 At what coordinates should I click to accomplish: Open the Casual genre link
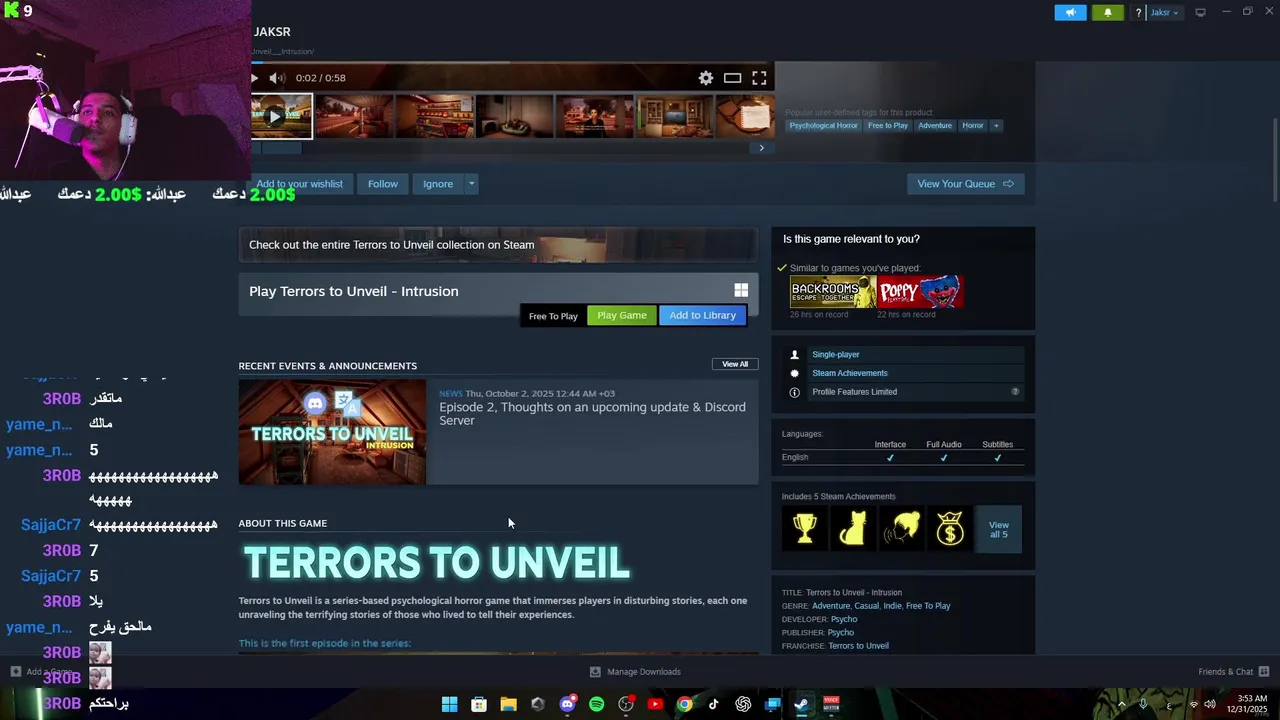[x=866, y=606]
